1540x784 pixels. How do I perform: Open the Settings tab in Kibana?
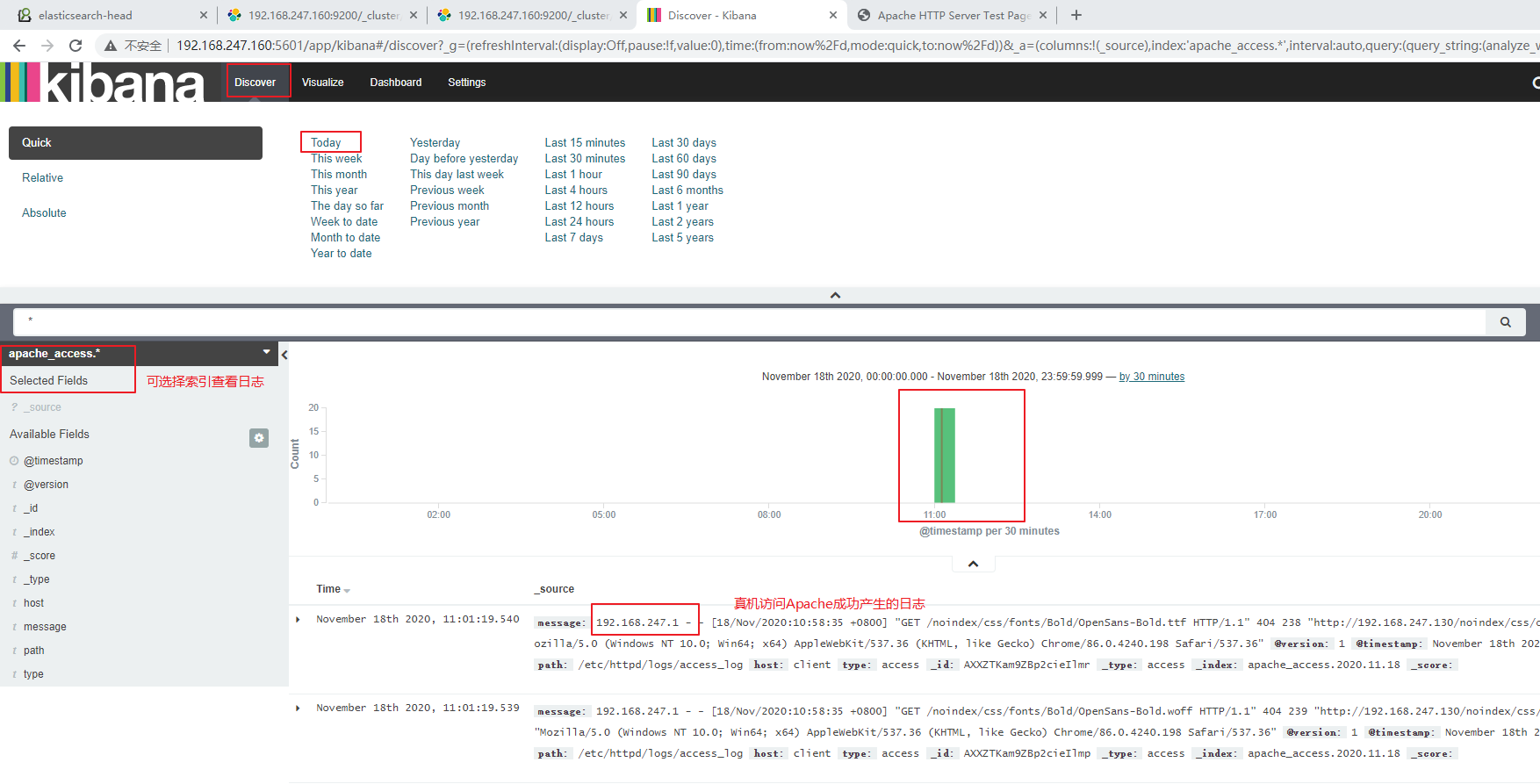(x=467, y=83)
